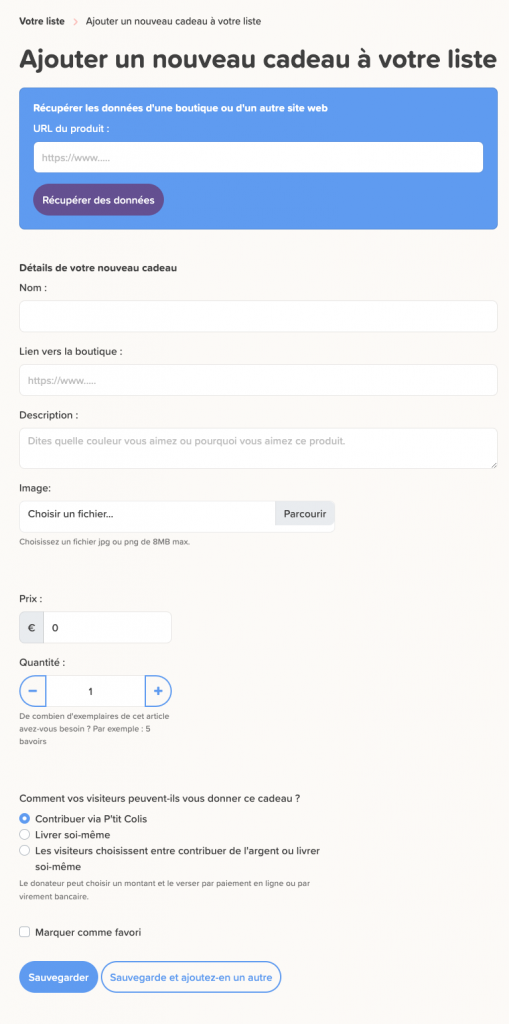Focus the URL du produit field
This screenshot has width=509, height=1024.
[x=258, y=157]
